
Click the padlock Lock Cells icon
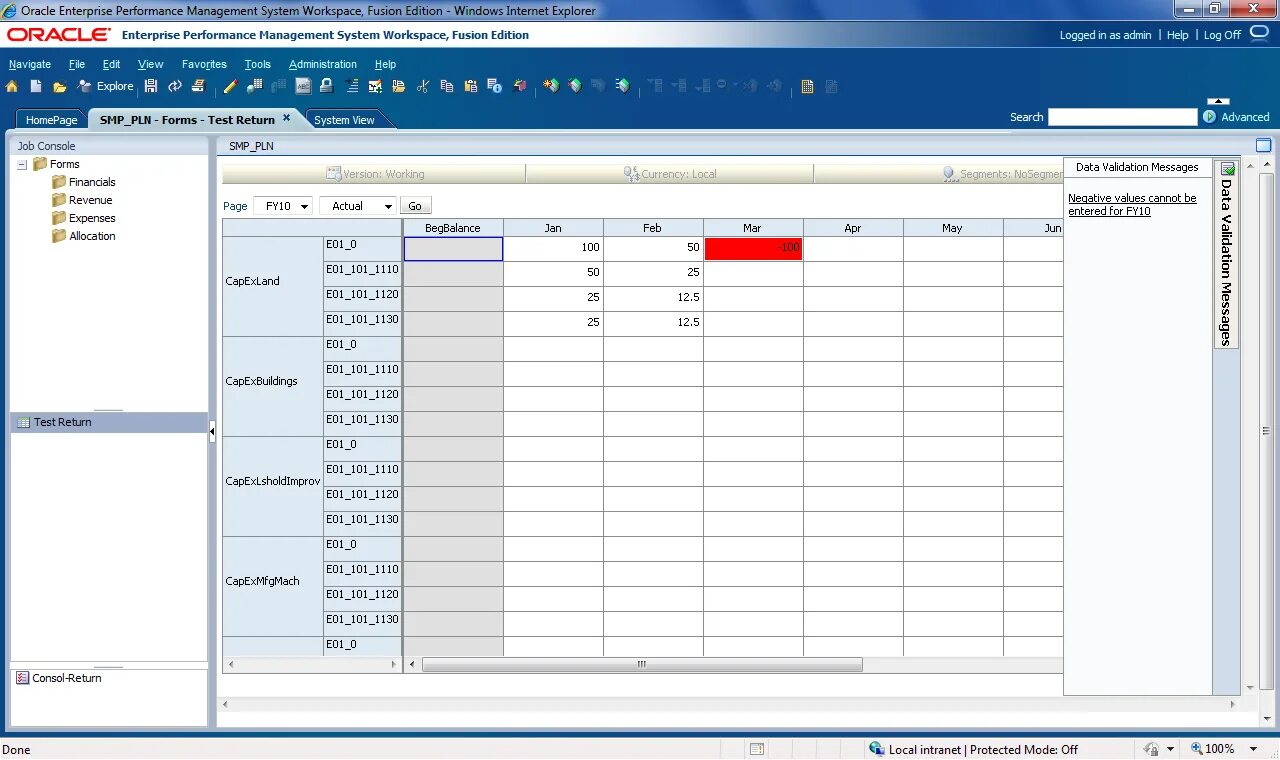pos(327,86)
